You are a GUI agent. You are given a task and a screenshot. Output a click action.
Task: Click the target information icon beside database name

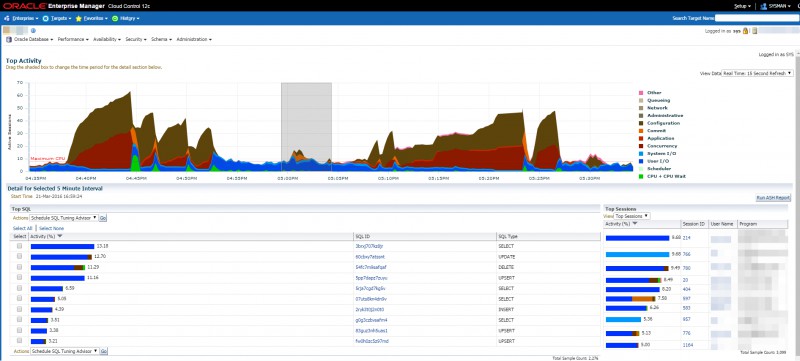tap(33, 31)
